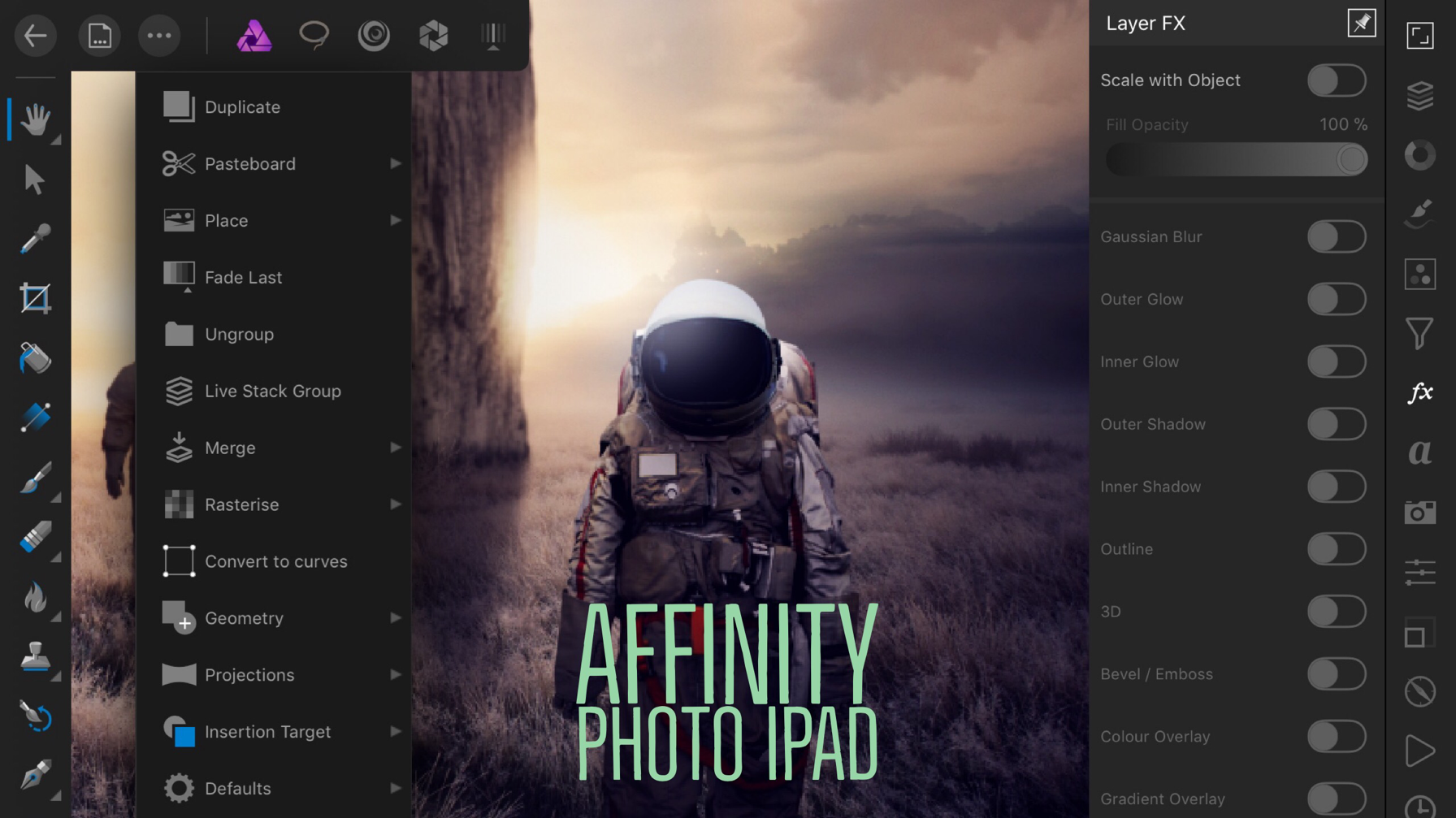Pin the Layer FX panel
The height and width of the screenshot is (818, 1456).
coord(1362,23)
